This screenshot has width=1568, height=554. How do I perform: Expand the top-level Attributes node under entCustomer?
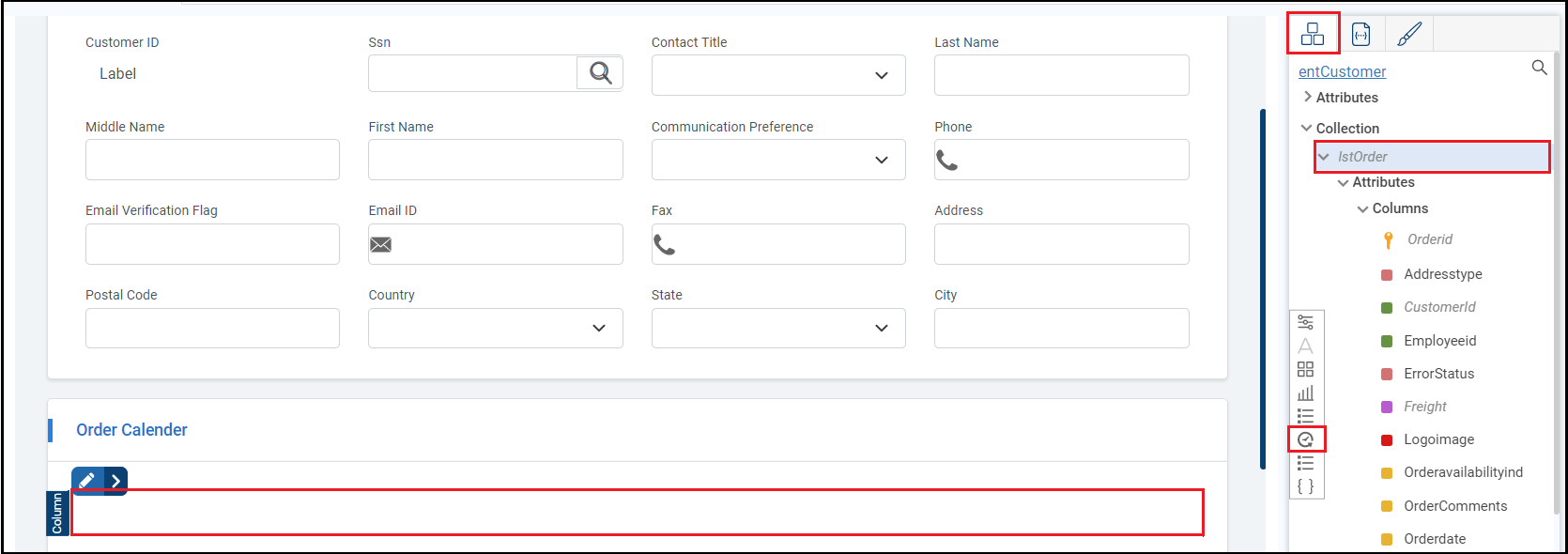point(1308,97)
